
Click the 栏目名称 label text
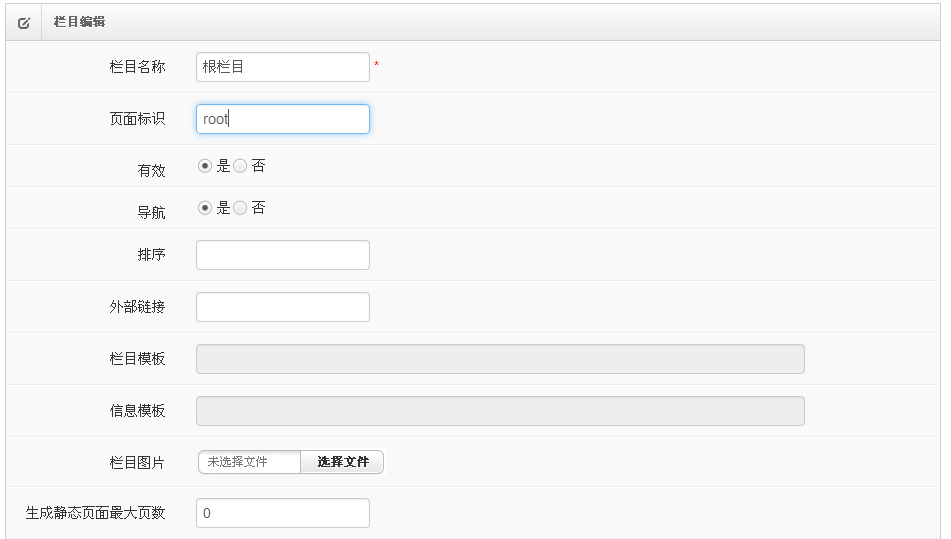(137, 67)
